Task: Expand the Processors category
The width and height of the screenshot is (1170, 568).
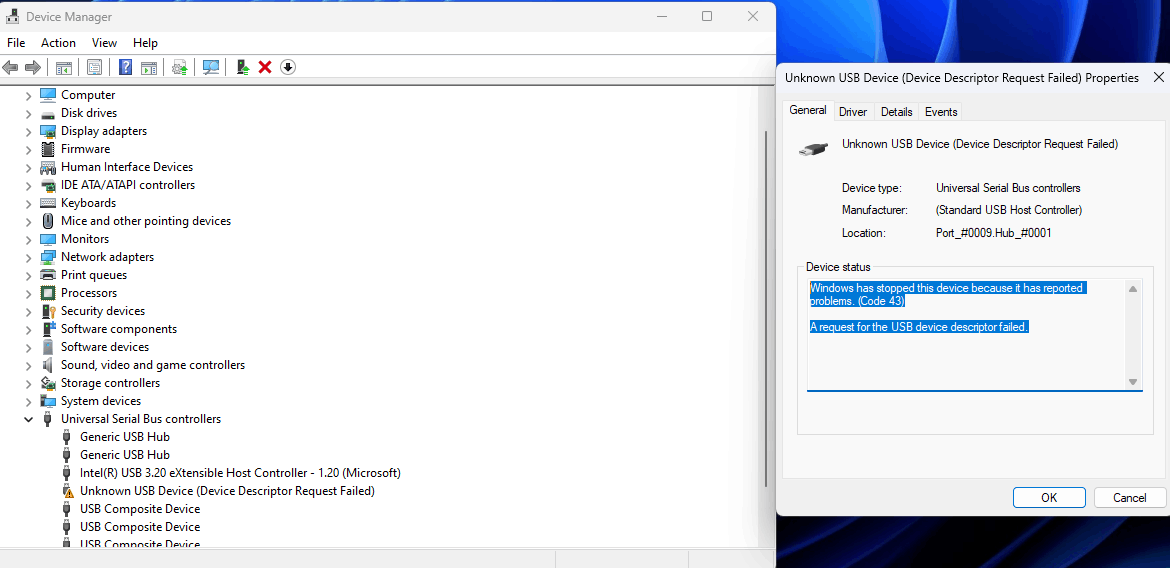Action: point(28,293)
